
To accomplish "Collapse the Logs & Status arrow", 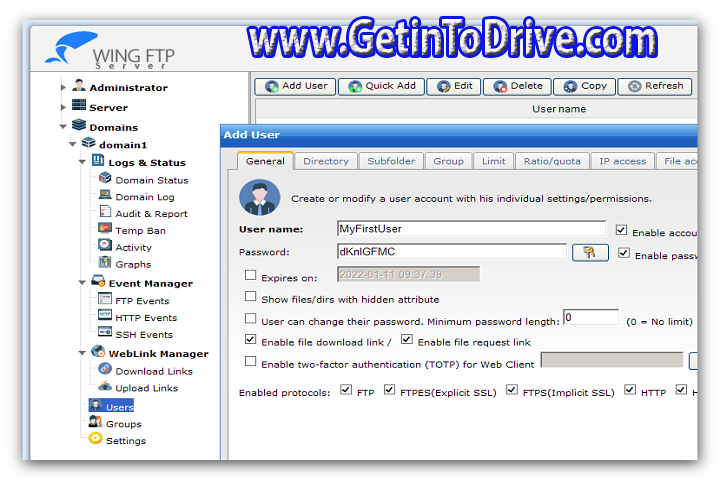I will [x=82, y=162].
